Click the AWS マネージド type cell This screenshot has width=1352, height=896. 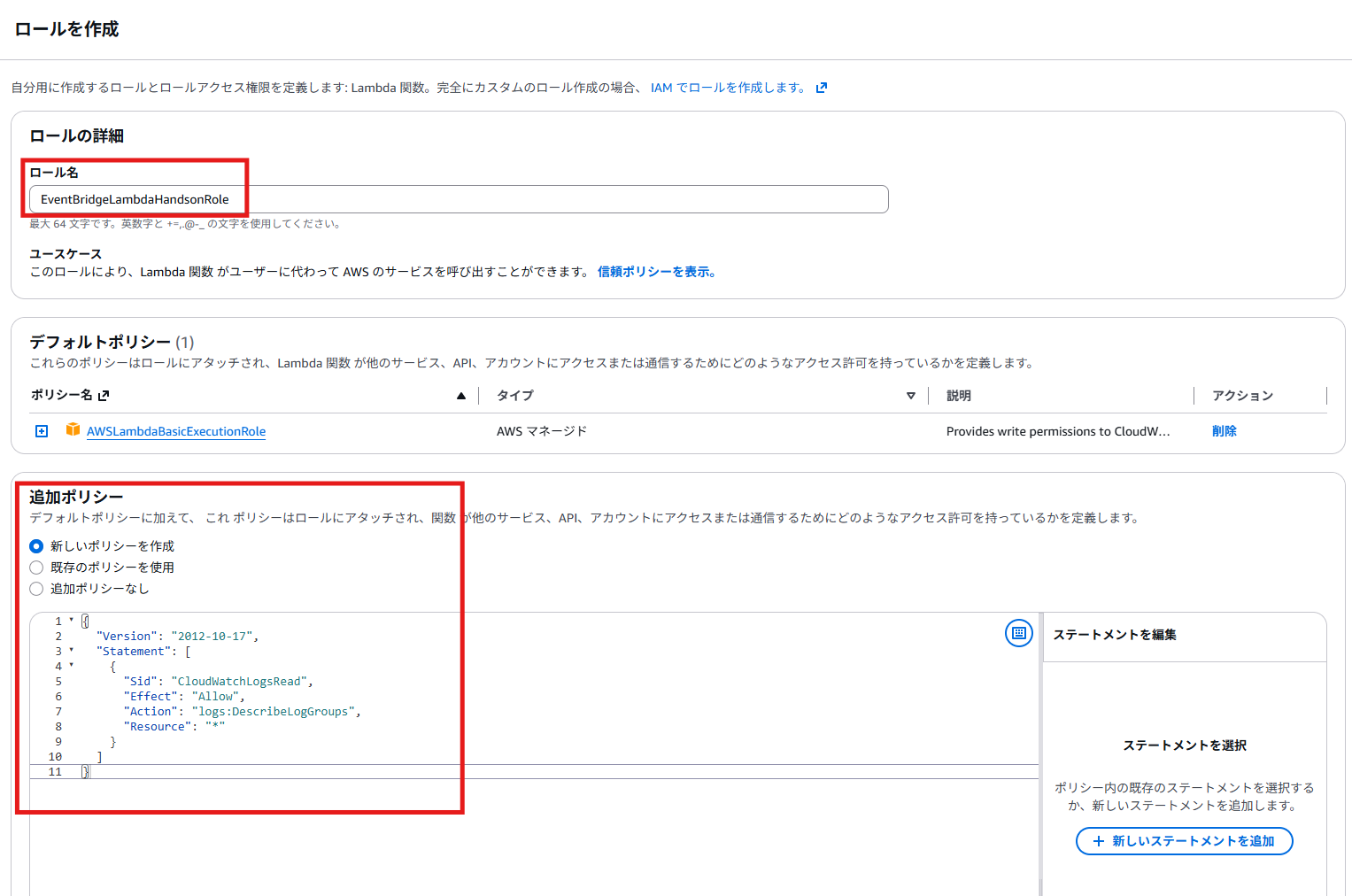pyautogui.click(x=542, y=431)
